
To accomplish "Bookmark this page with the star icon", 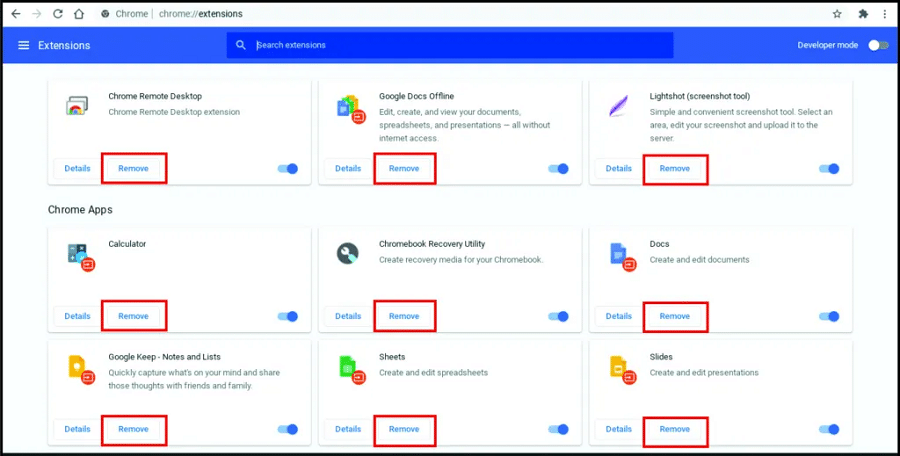I will [837, 14].
